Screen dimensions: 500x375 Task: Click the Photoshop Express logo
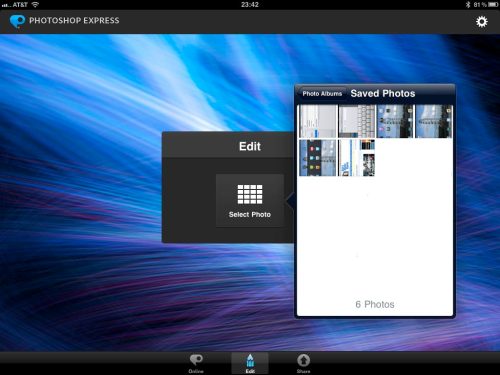tap(17, 21)
